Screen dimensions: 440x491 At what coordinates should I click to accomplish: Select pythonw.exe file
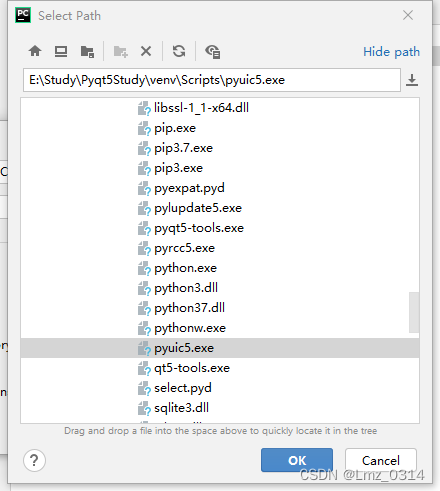pyautogui.click(x=190, y=328)
